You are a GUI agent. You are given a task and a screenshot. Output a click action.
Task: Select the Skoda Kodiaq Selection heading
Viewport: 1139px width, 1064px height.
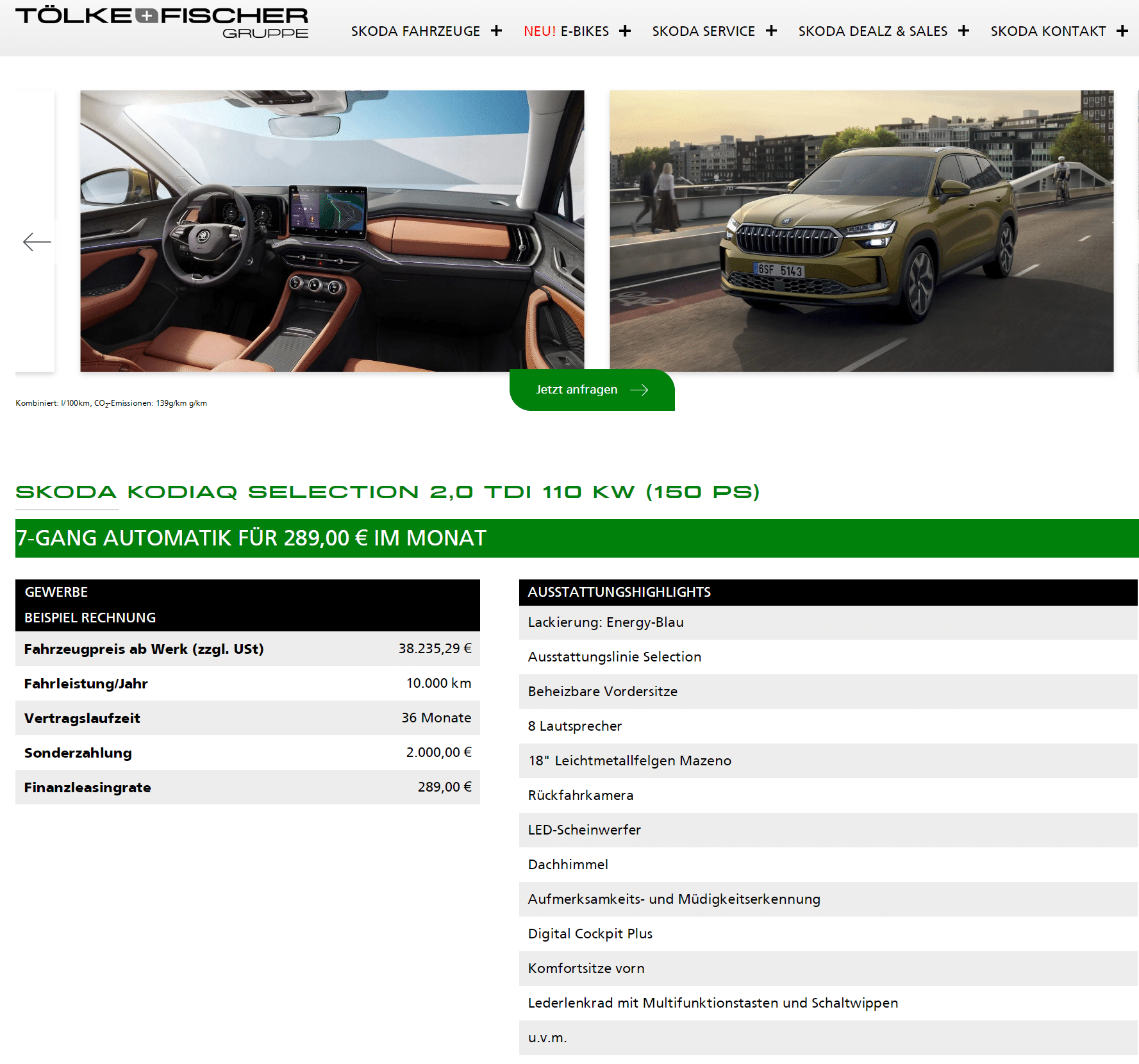[387, 492]
